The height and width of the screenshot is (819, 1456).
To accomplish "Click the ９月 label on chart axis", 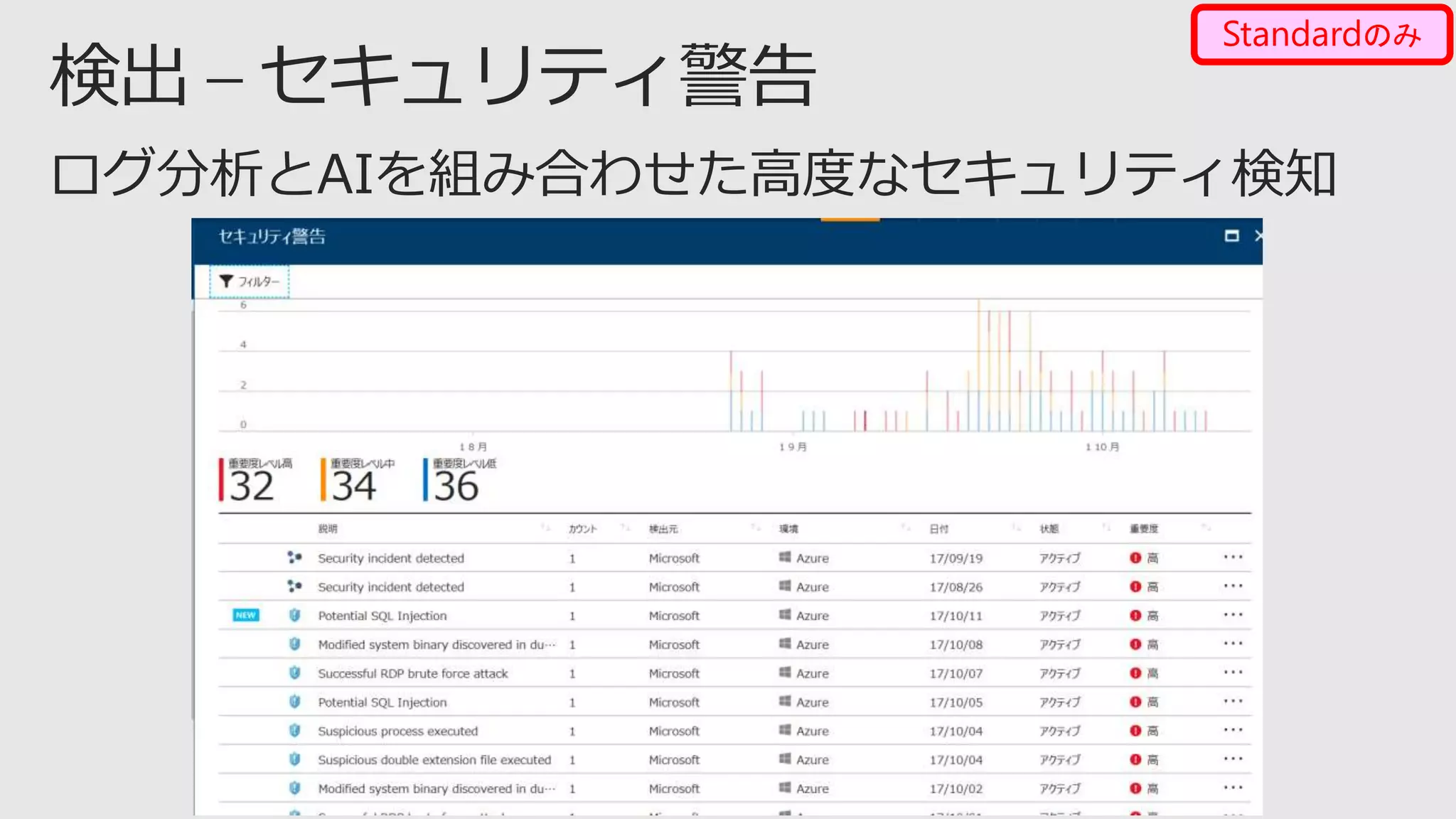I will pos(793,447).
